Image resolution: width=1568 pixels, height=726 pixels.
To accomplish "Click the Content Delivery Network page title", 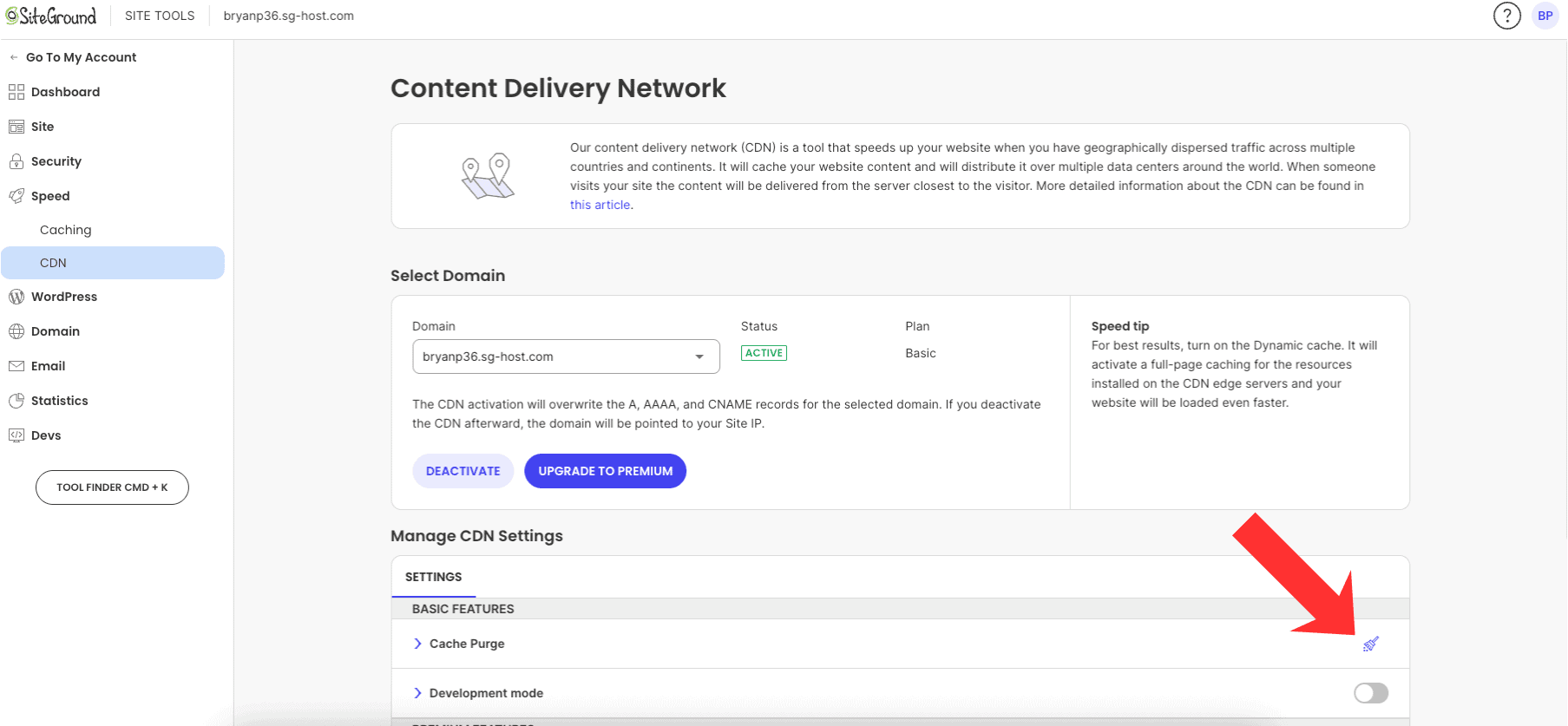I will (x=558, y=88).
